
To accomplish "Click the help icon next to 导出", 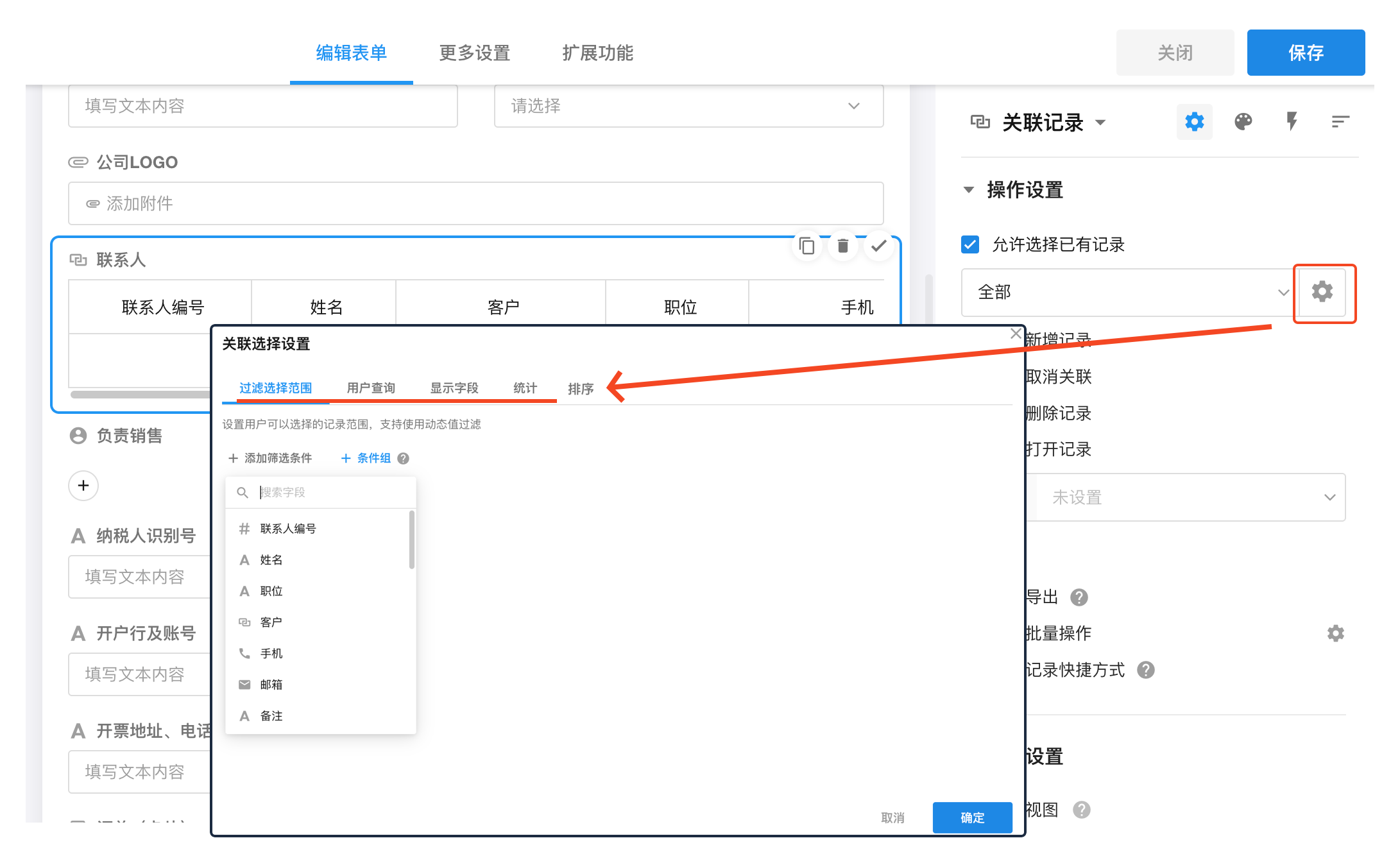I will point(1079,597).
